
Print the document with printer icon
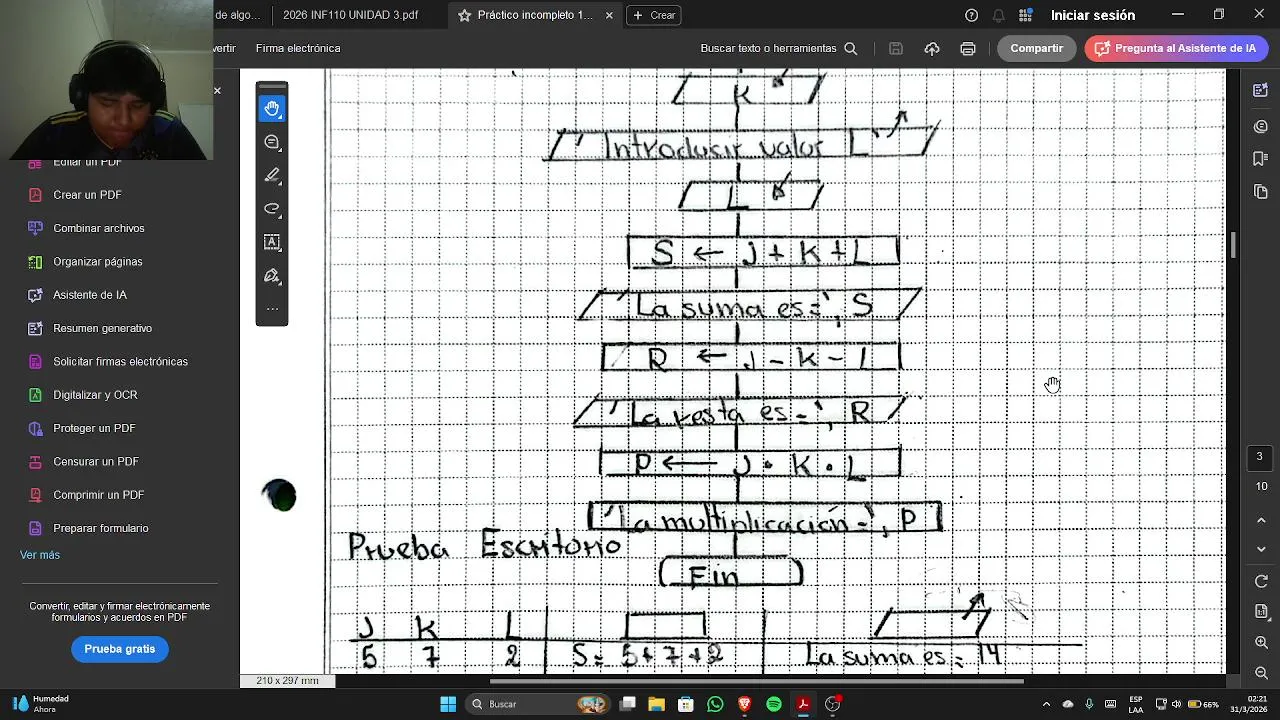tap(968, 48)
